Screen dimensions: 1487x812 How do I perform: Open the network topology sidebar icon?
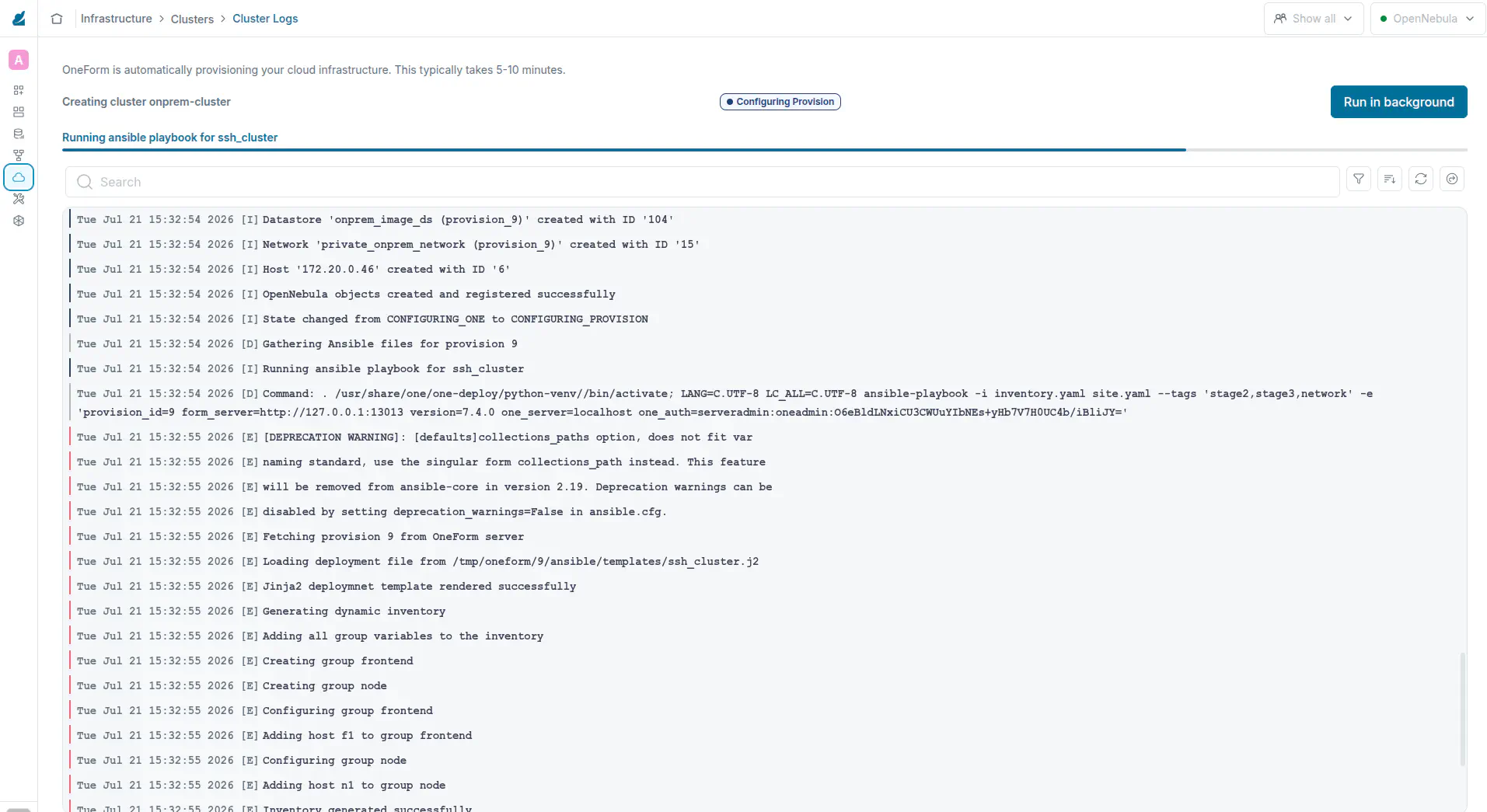[19, 155]
